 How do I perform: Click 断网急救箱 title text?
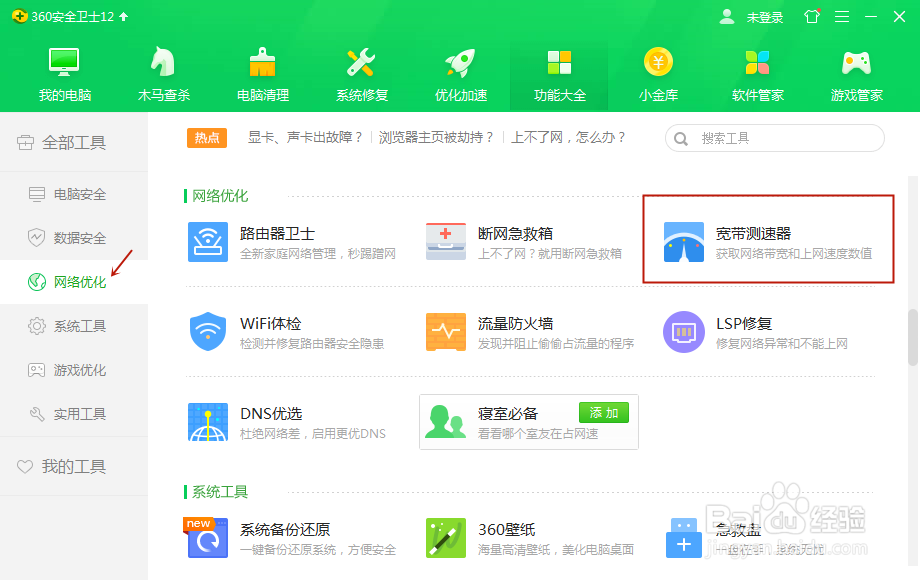pyautogui.click(x=515, y=233)
